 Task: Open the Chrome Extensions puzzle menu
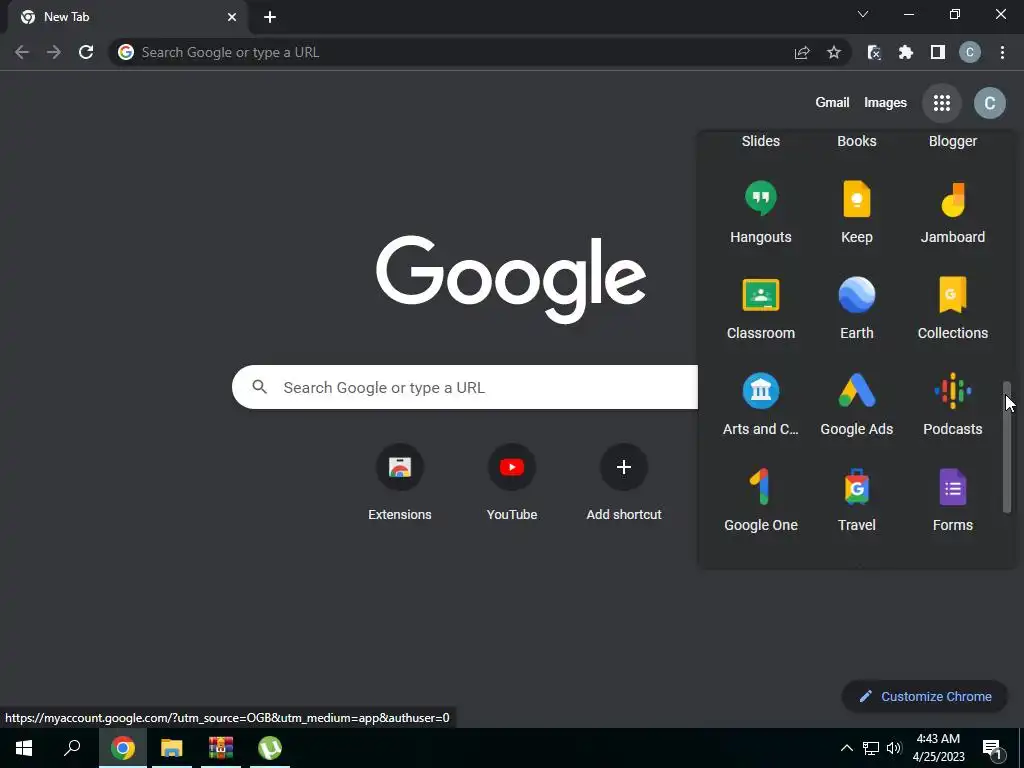tap(906, 52)
